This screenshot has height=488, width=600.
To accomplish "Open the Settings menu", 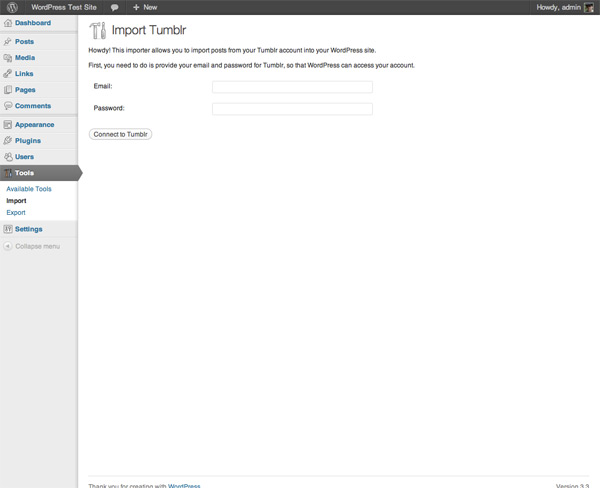I will (x=29, y=229).
